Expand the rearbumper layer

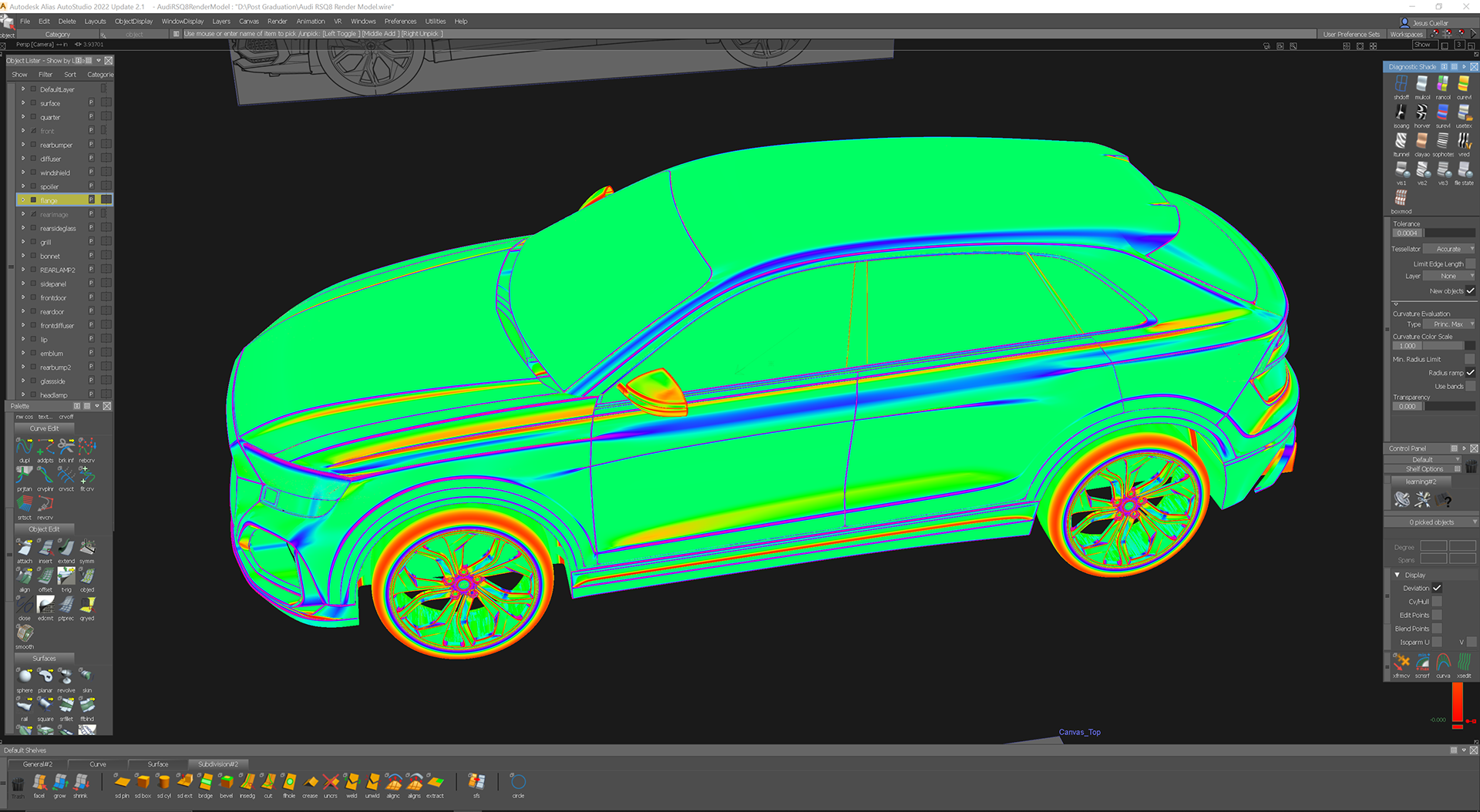coord(23,145)
